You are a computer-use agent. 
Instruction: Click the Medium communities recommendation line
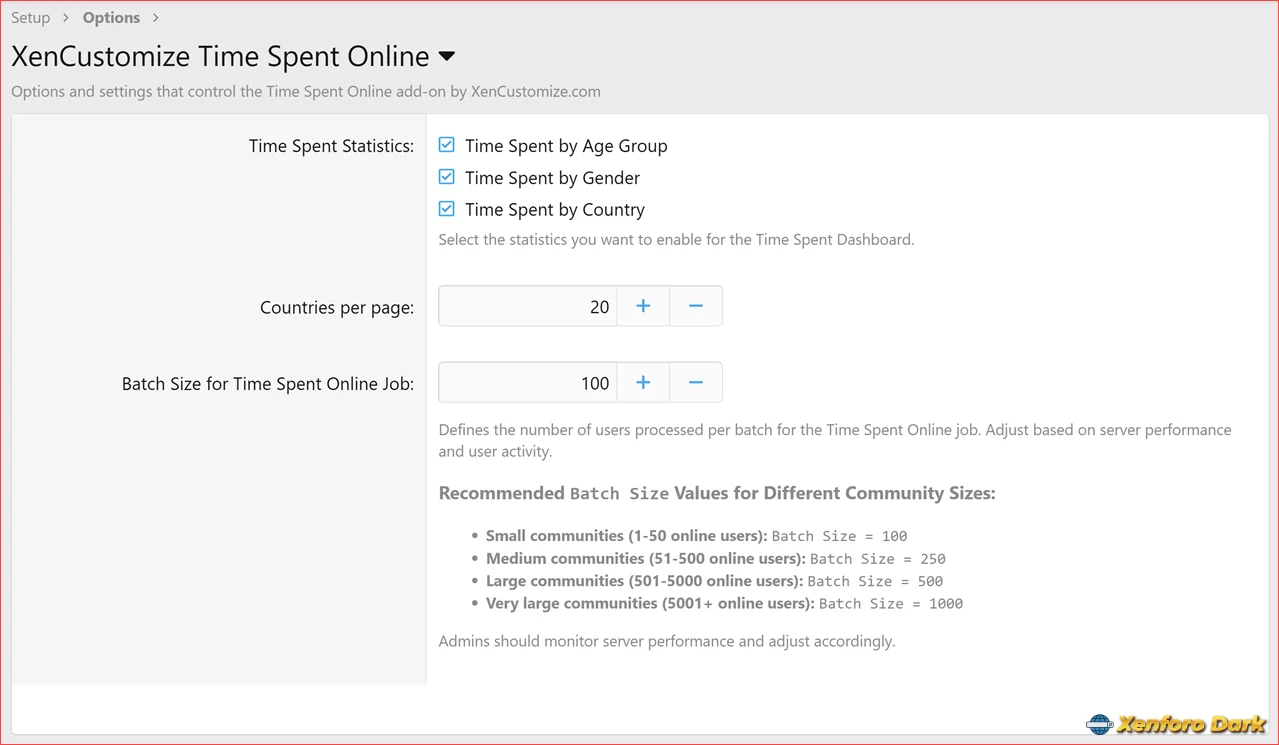[715, 558]
